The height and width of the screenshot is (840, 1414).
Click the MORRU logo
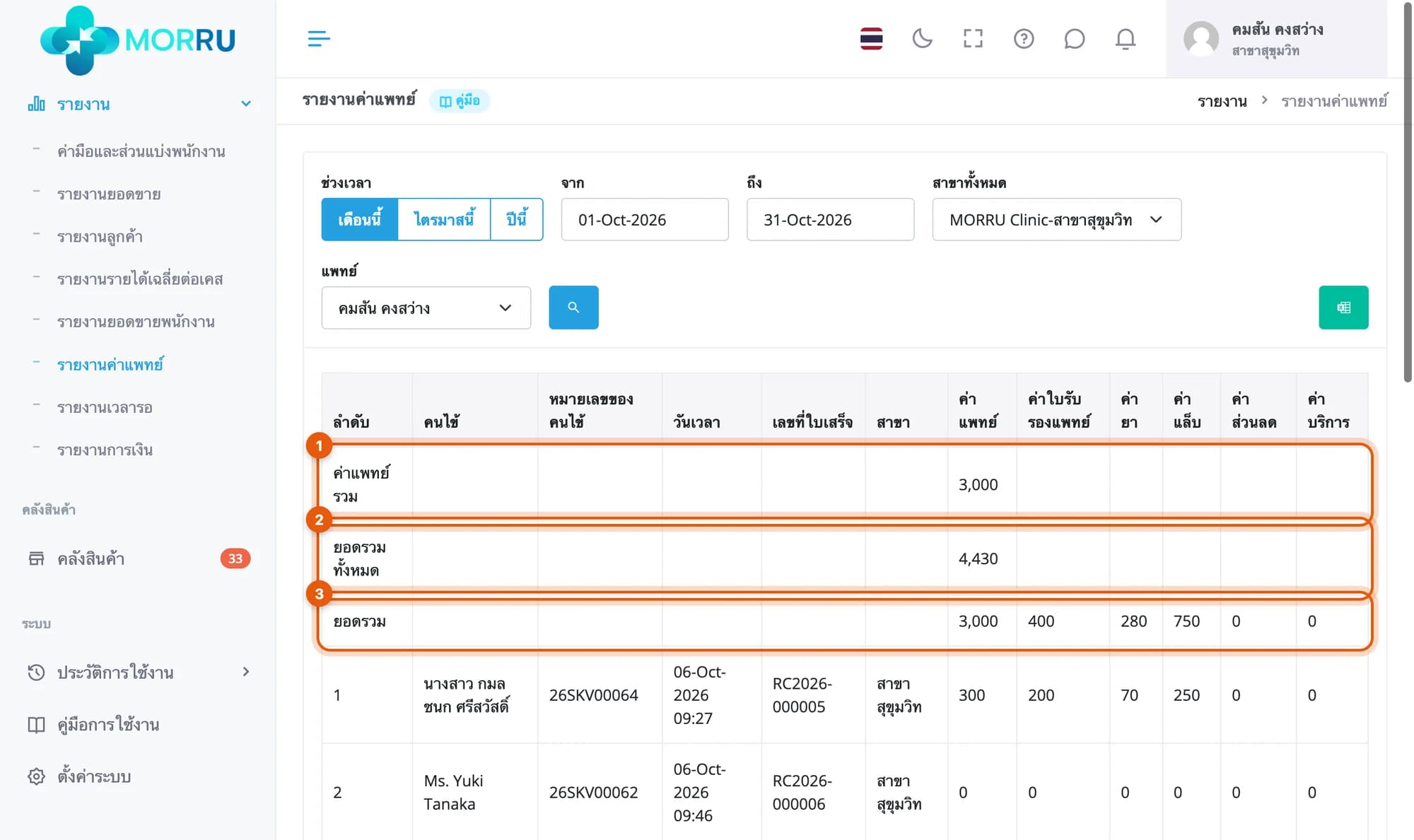[x=138, y=40]
